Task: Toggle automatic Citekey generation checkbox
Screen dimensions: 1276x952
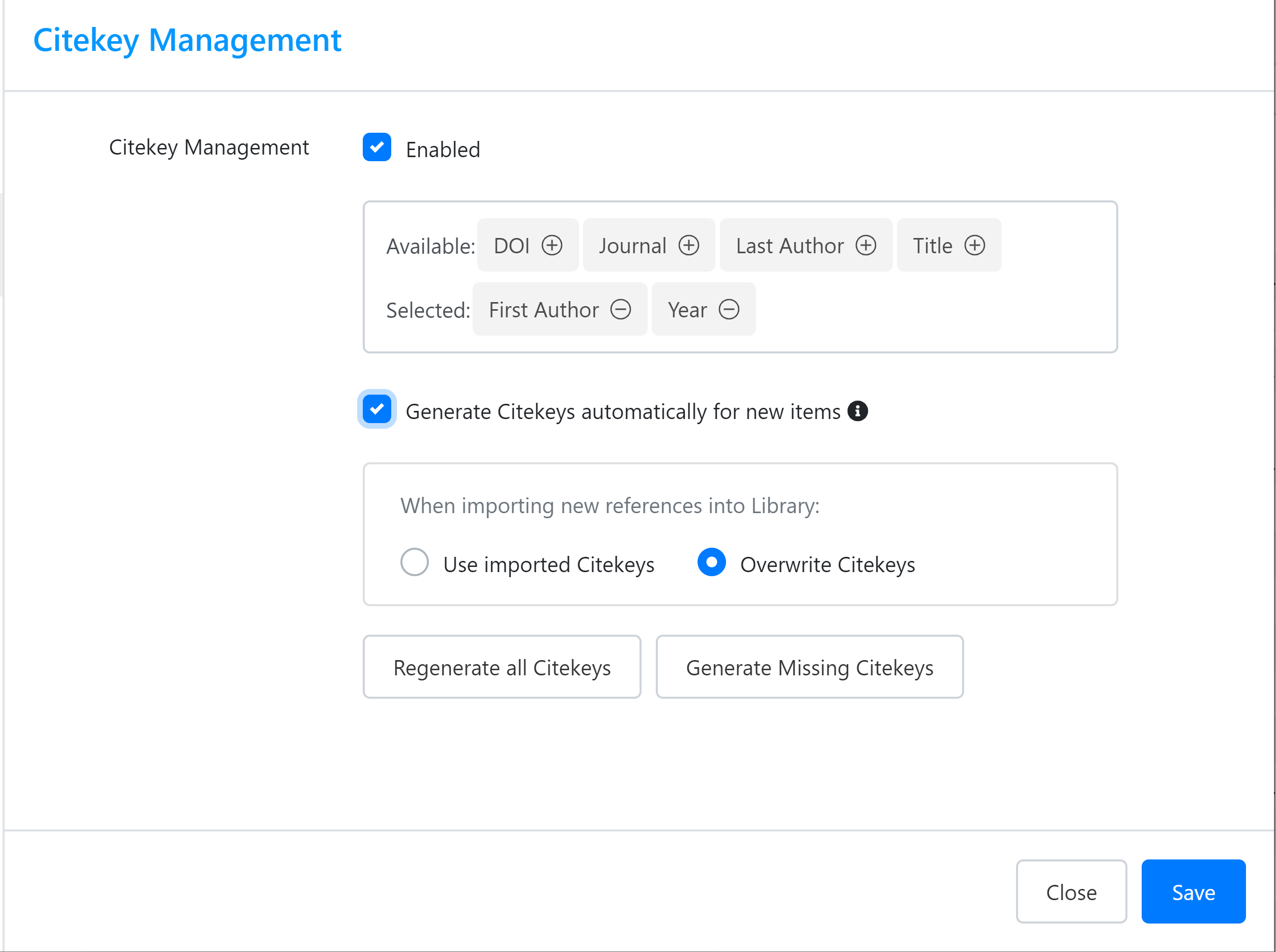Action: [x=377, y=409]
